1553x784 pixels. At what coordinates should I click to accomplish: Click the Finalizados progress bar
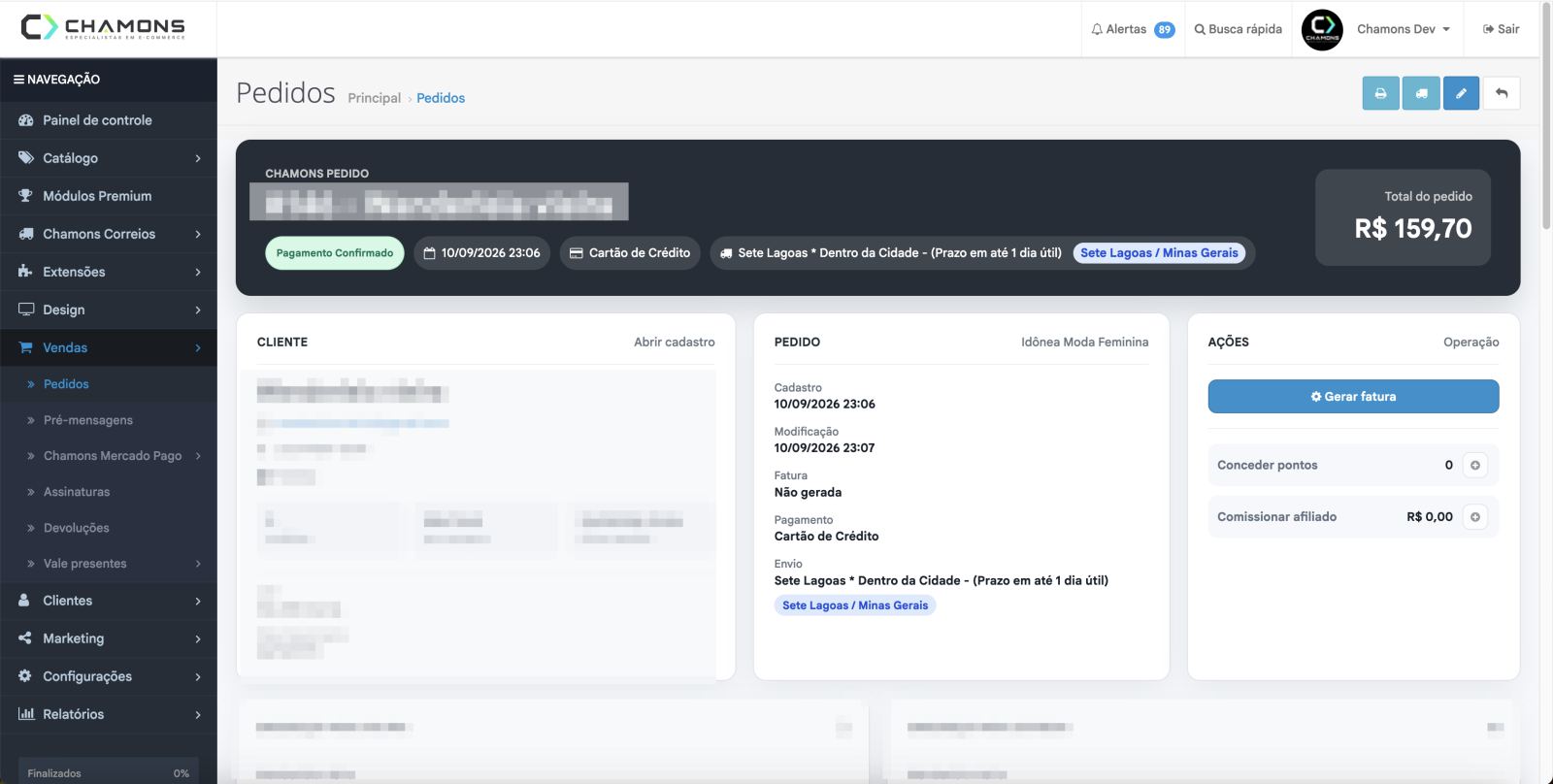pyautogui.click(x=109, y=772)
